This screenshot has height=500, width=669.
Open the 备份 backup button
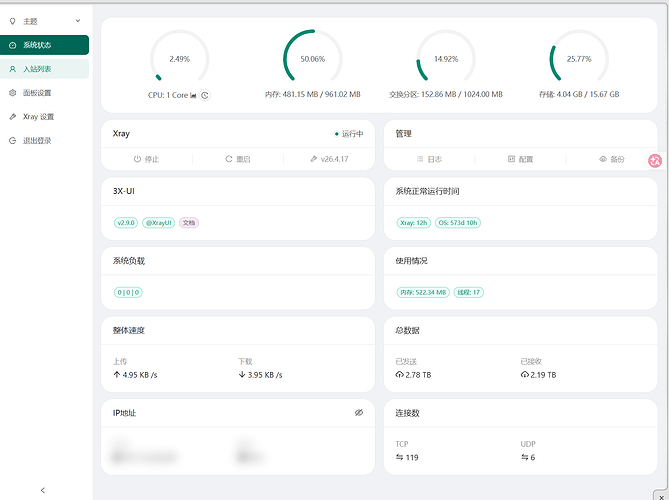(x=612, y=159)
